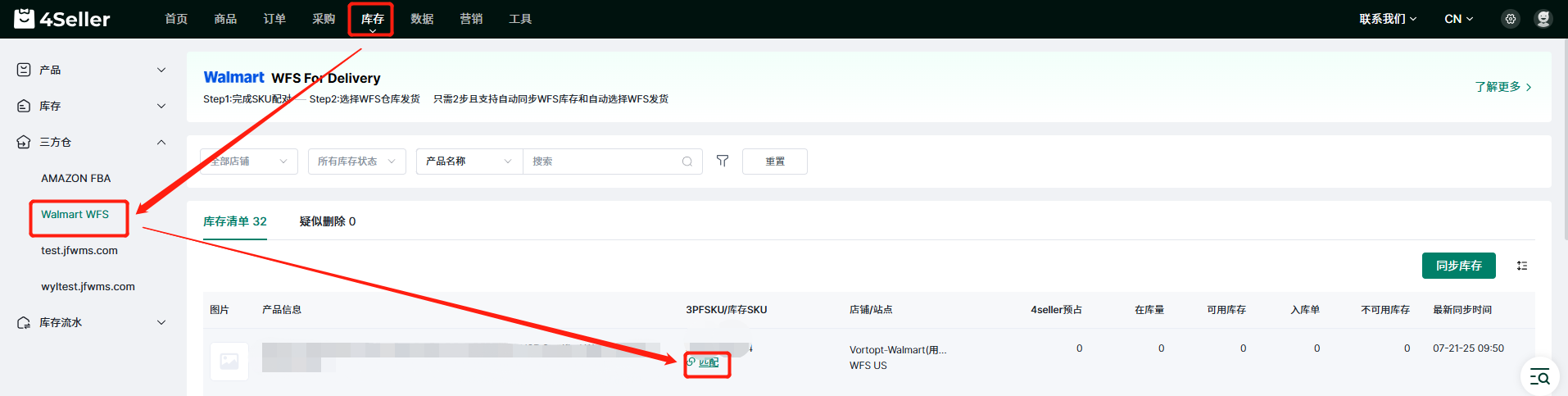Click the WFS US site text
The width and height of the screenshot is (1568, 396).
pos(868,366)
